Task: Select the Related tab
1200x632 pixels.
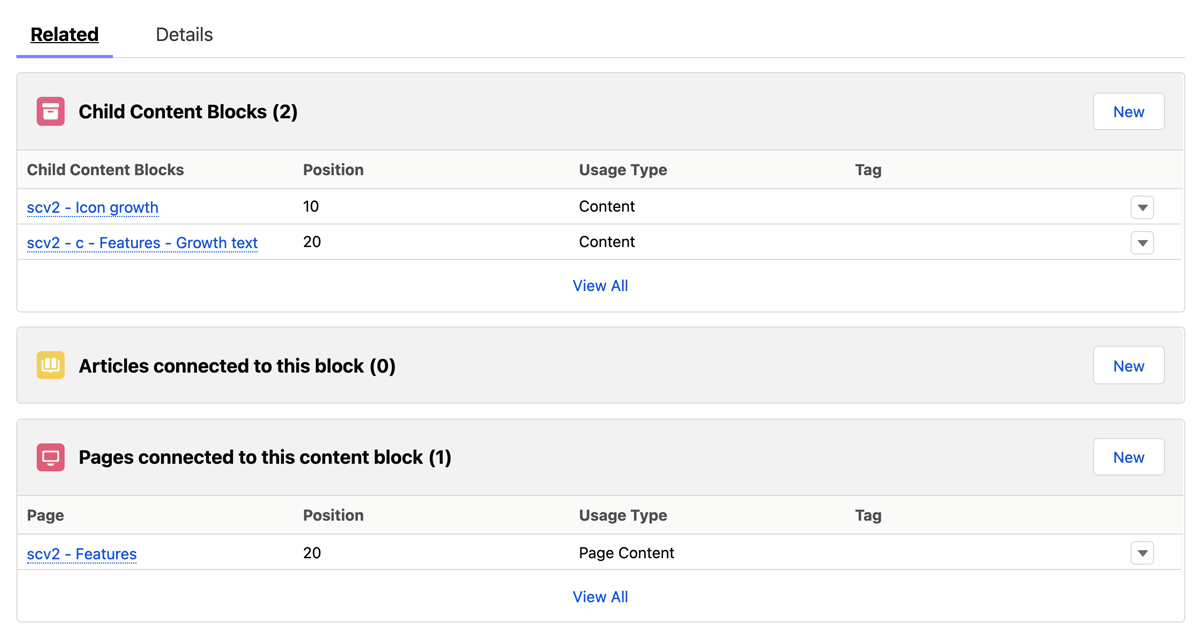Action: tap(64, 34)
